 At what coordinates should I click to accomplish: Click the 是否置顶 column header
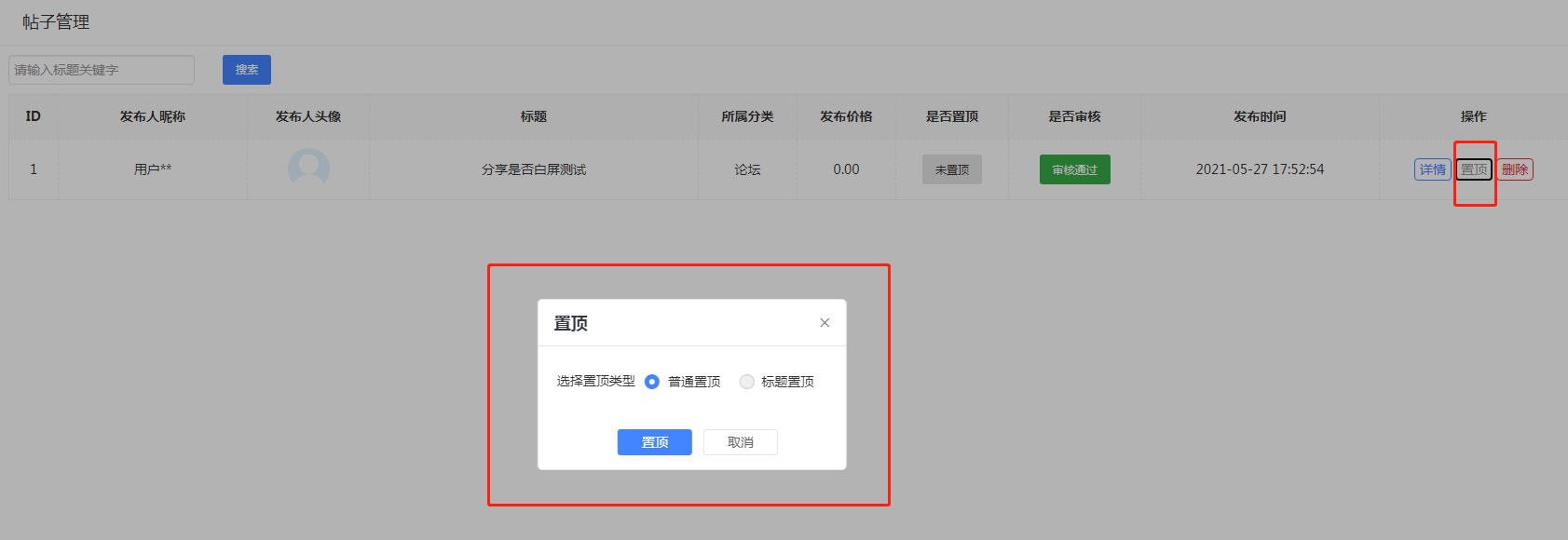[x=952, y=116]
